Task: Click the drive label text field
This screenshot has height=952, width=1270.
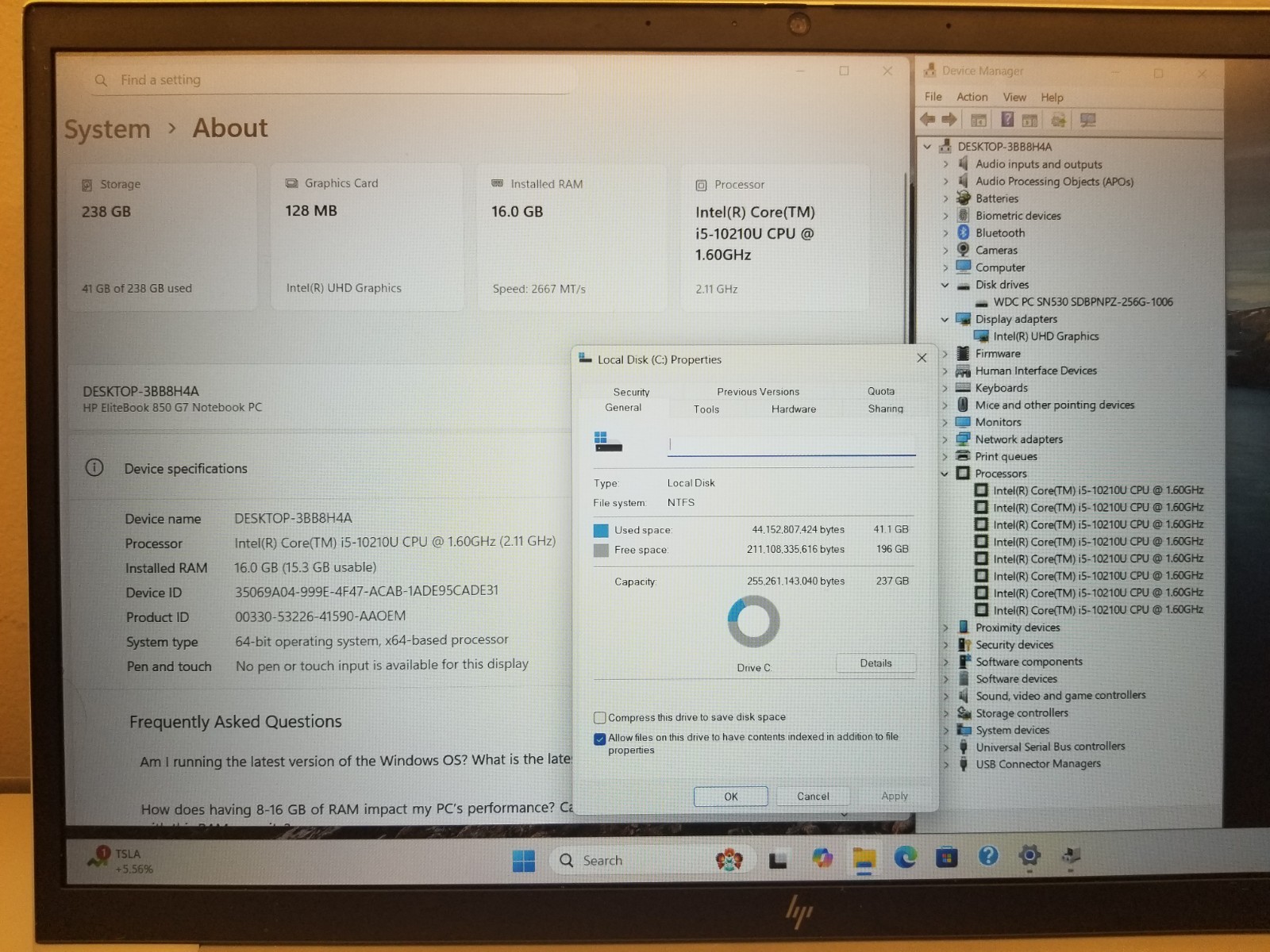Action: pyautogui.click(x=791, y=444)
